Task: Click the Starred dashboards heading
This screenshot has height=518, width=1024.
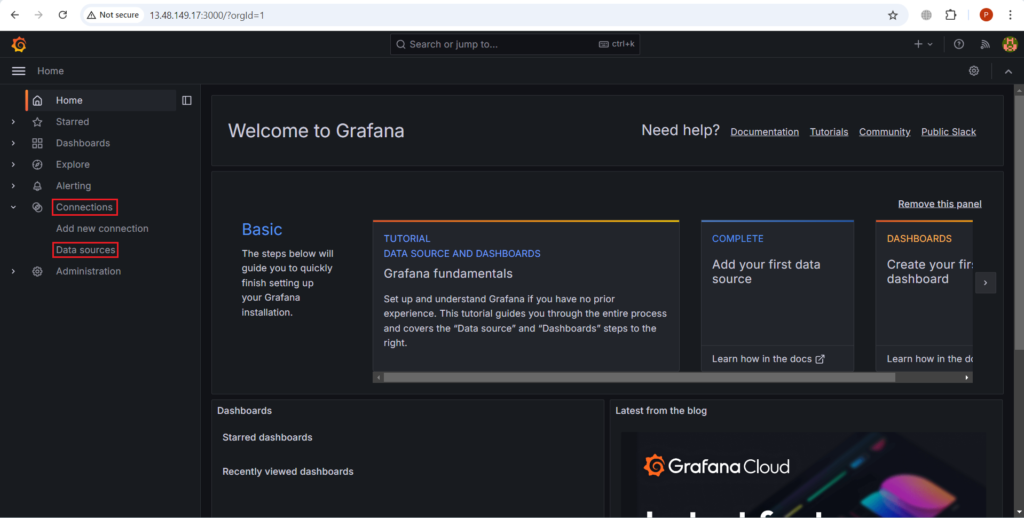Action: click(267, 438)
